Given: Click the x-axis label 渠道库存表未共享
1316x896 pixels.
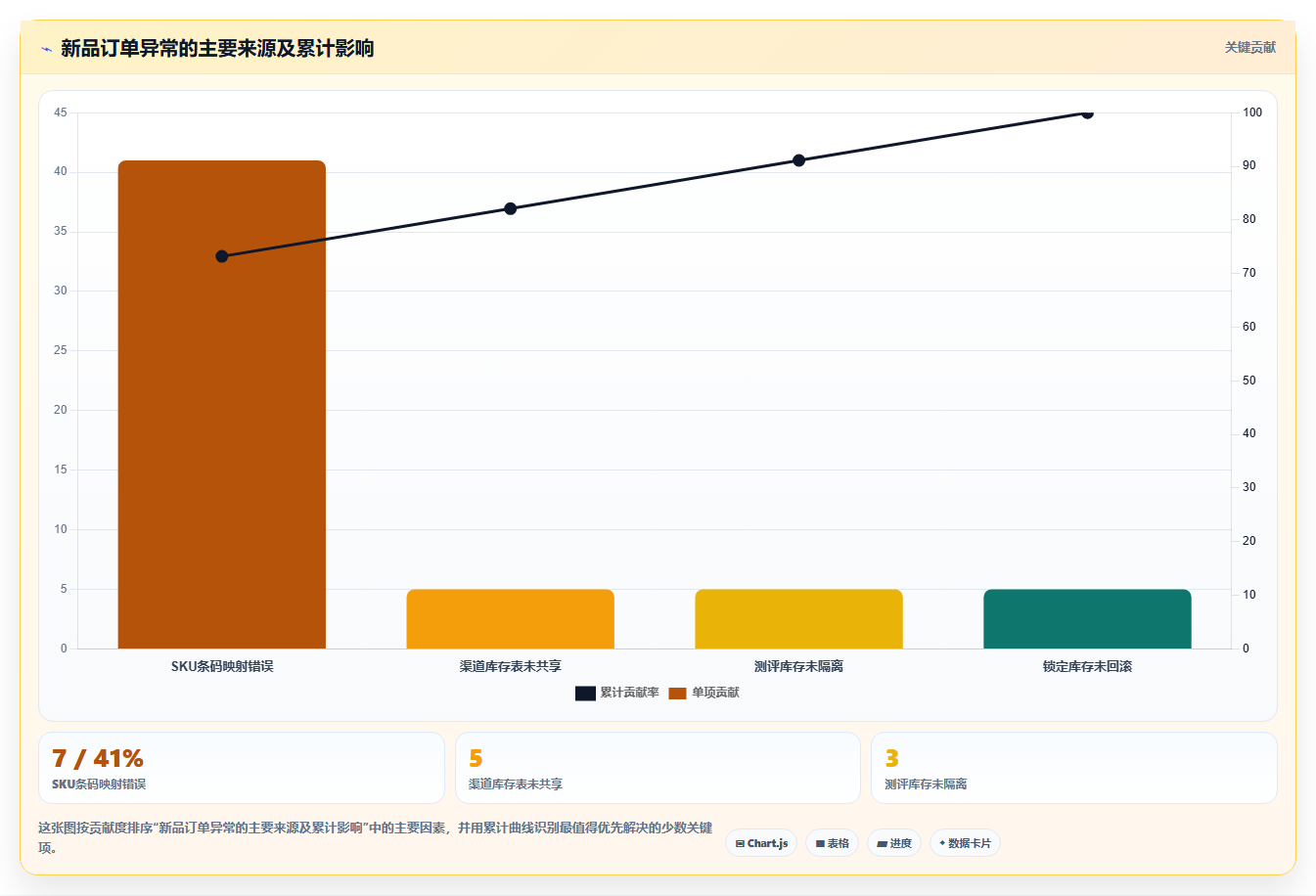Looking at the screenshot, I should click(x=511, y=666).
